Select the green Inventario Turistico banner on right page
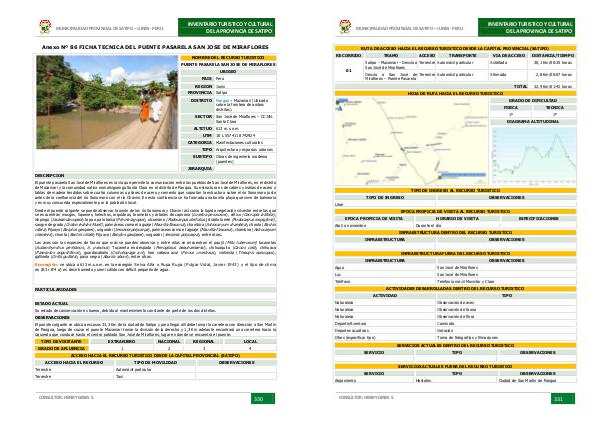600x424 pixels. coord(527,27)
